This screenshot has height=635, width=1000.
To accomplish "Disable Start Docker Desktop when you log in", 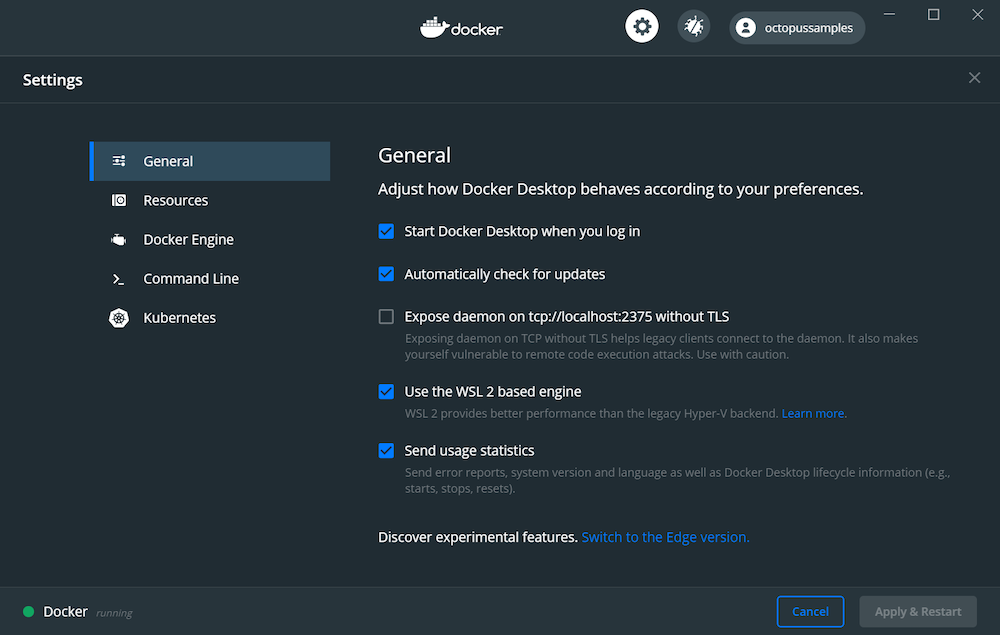I will click(x=386, y=231).
